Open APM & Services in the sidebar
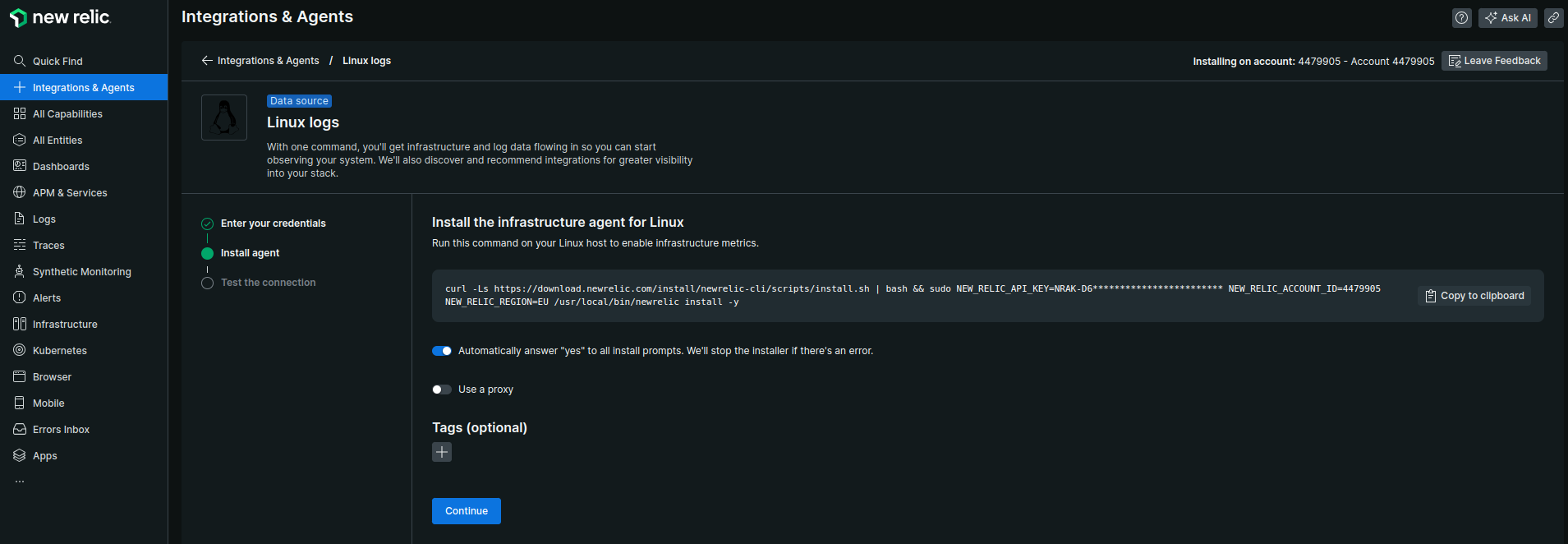The height and width of the screenshot is (544, 1568). point(84,192)
